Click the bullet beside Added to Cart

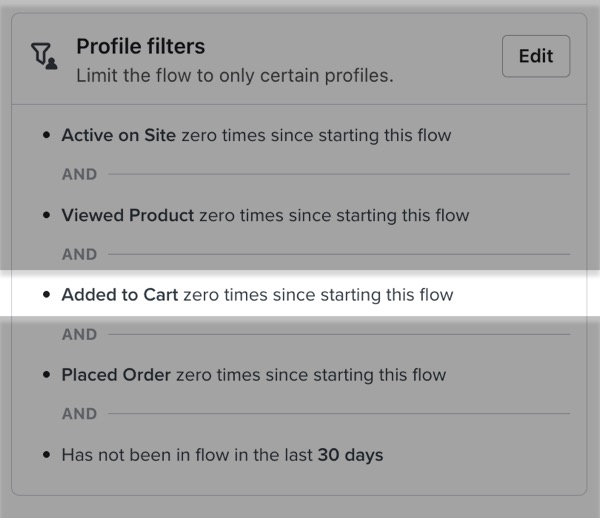[47, 295]
